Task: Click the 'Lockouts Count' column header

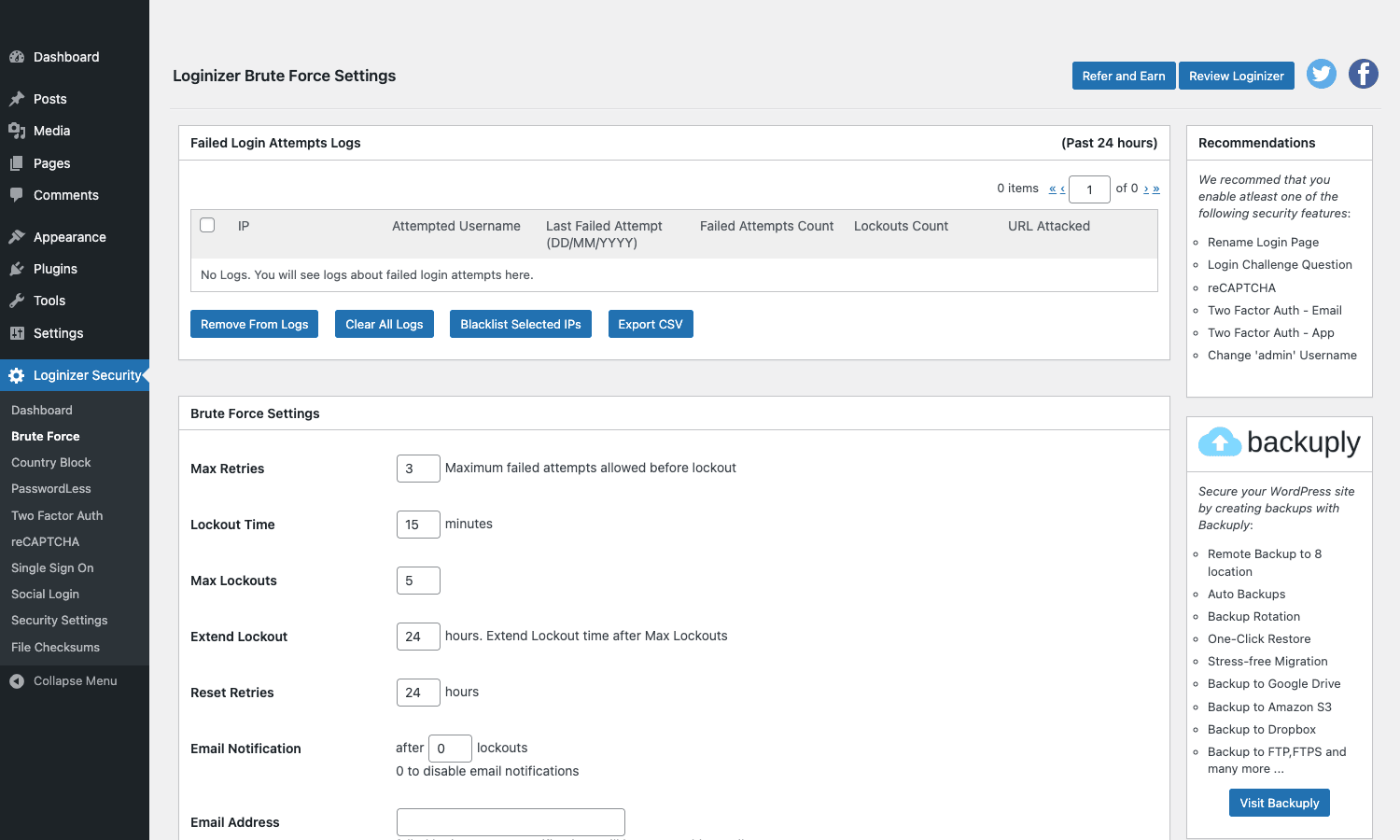Action: [x=901, y=226]
